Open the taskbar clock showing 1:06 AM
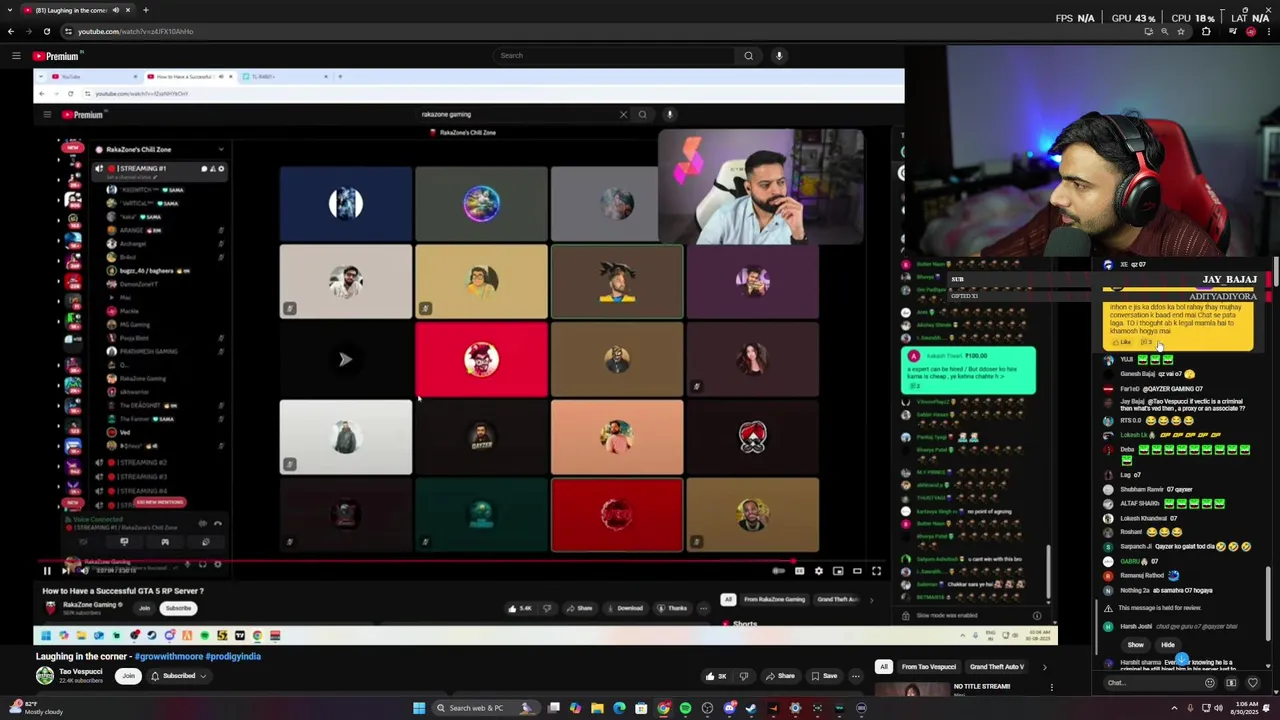This screenshot has height=720, width=1280. (x=1245, y=708)
